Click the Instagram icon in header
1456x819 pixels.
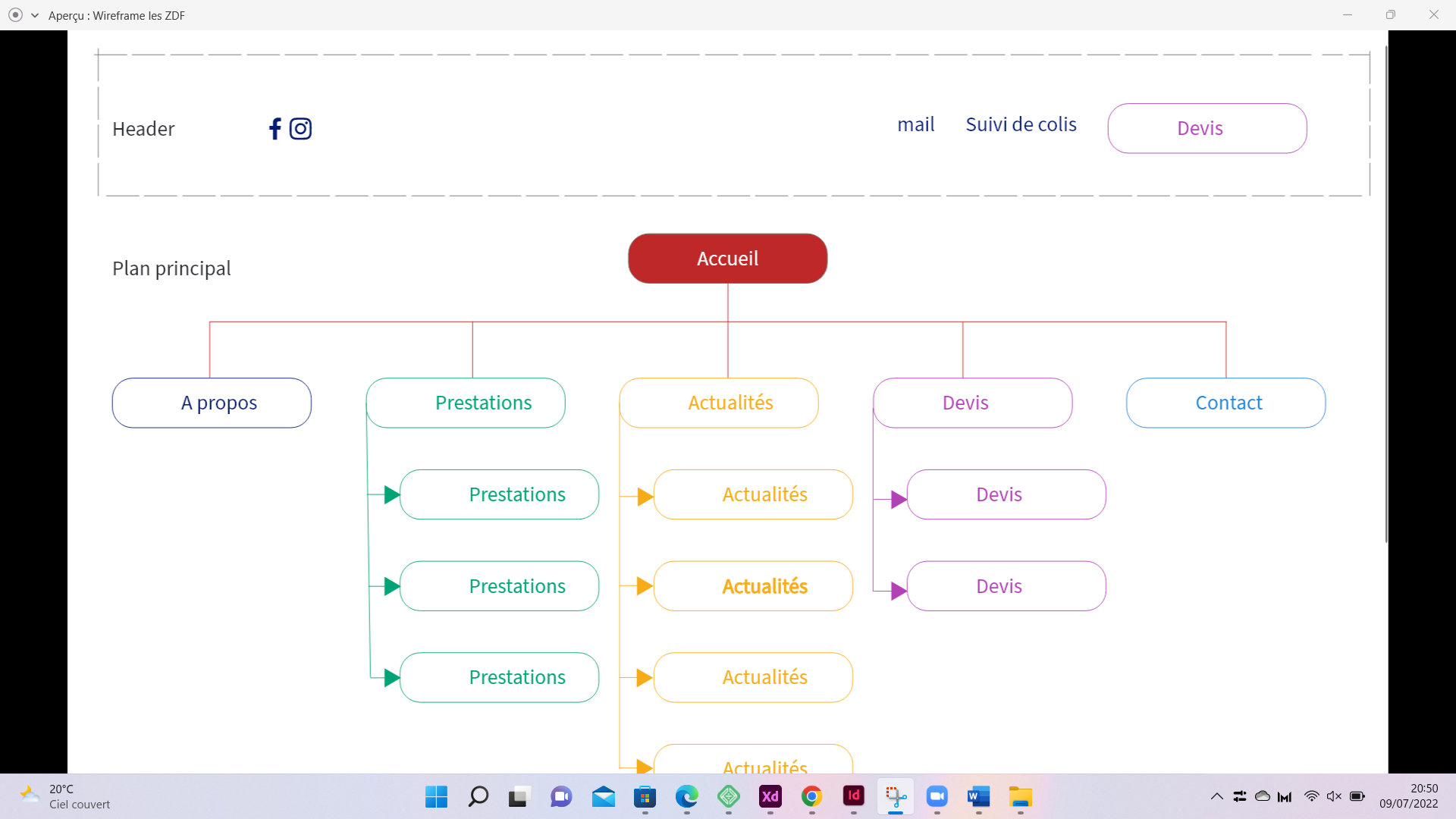tap(301, 129)
